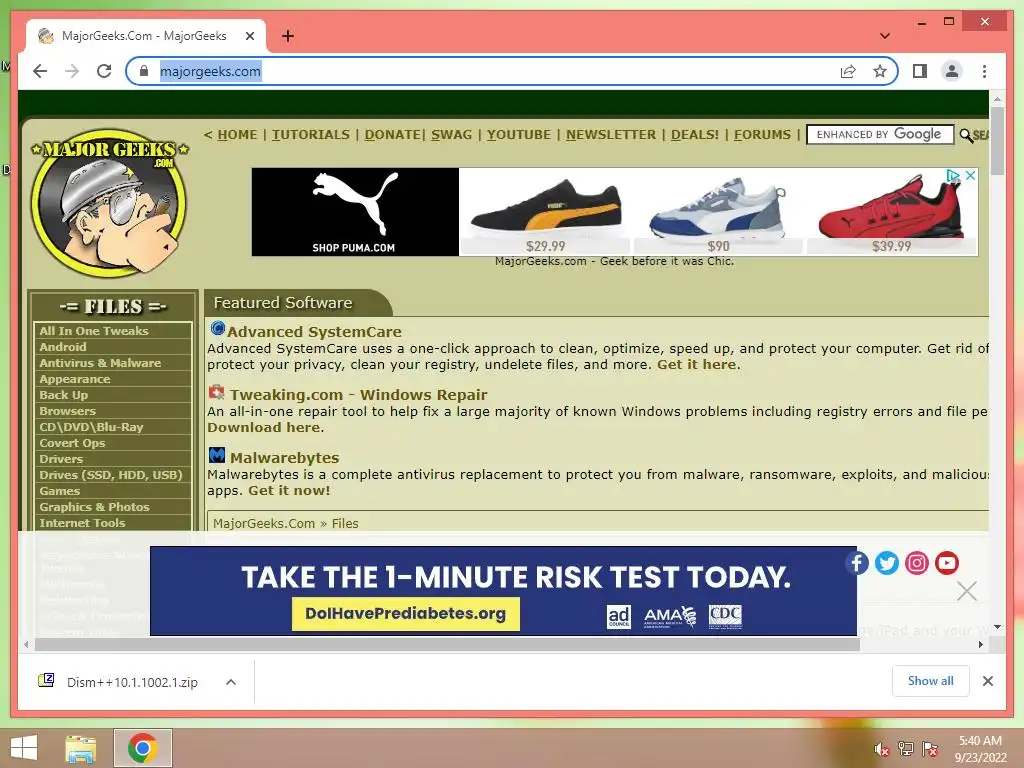Open the Chrome three-dot menu

coord(984,71)
